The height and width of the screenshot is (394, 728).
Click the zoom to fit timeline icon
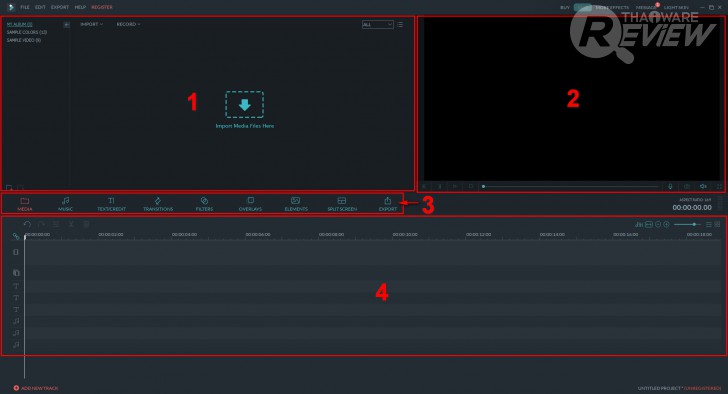[649, 224]
